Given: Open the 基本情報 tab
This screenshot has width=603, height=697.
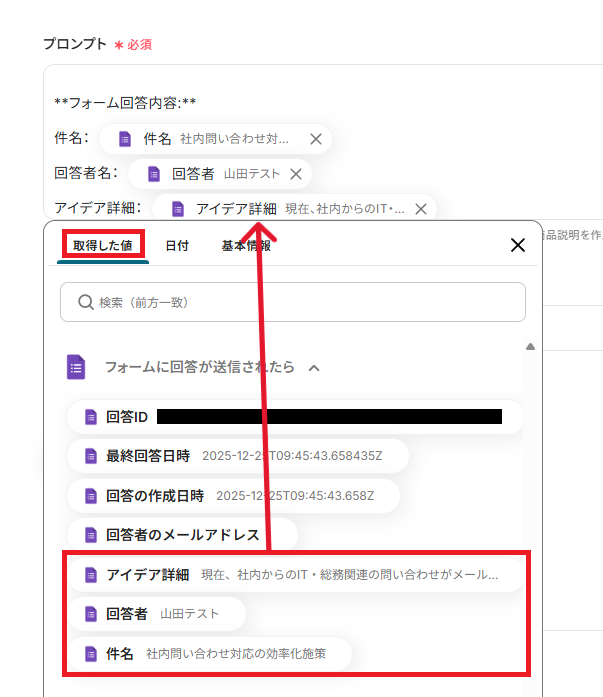Looking at the screenshot, I should click(246, 245).
